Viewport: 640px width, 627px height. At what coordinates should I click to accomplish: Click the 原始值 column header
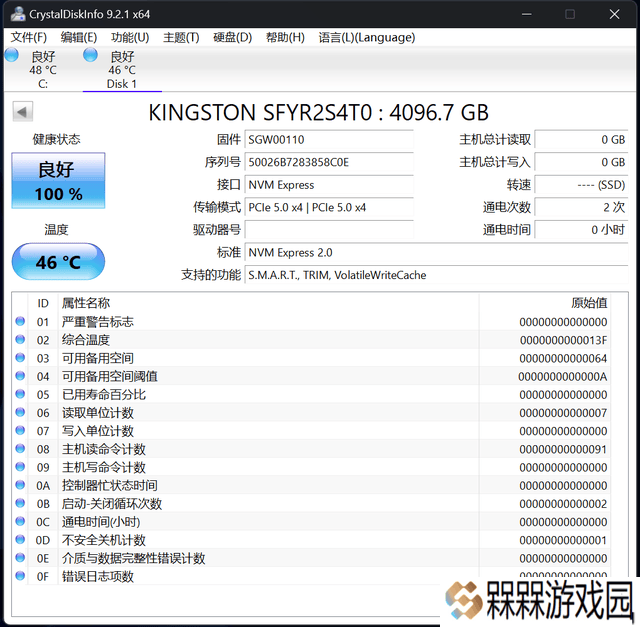[589, 303]
